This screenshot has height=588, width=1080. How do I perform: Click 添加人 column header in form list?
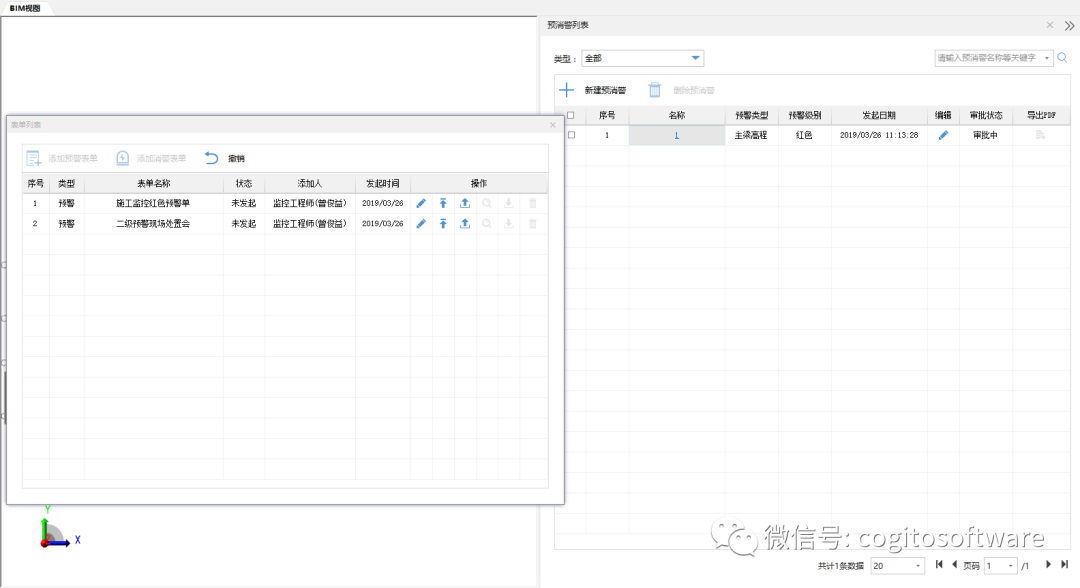(x=310, y=183)
